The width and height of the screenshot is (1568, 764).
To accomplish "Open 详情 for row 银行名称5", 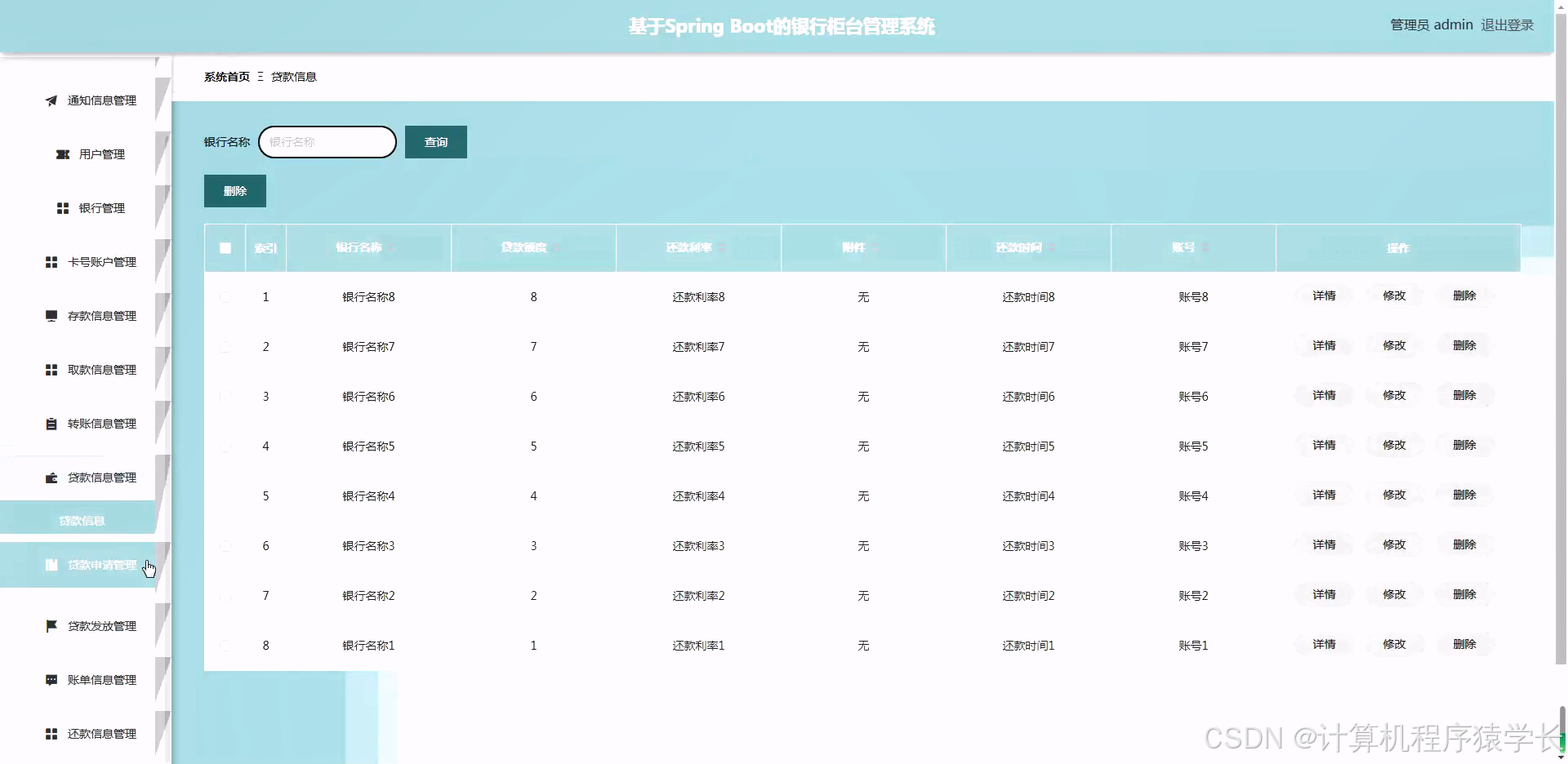I will [x=1324, y=445].
